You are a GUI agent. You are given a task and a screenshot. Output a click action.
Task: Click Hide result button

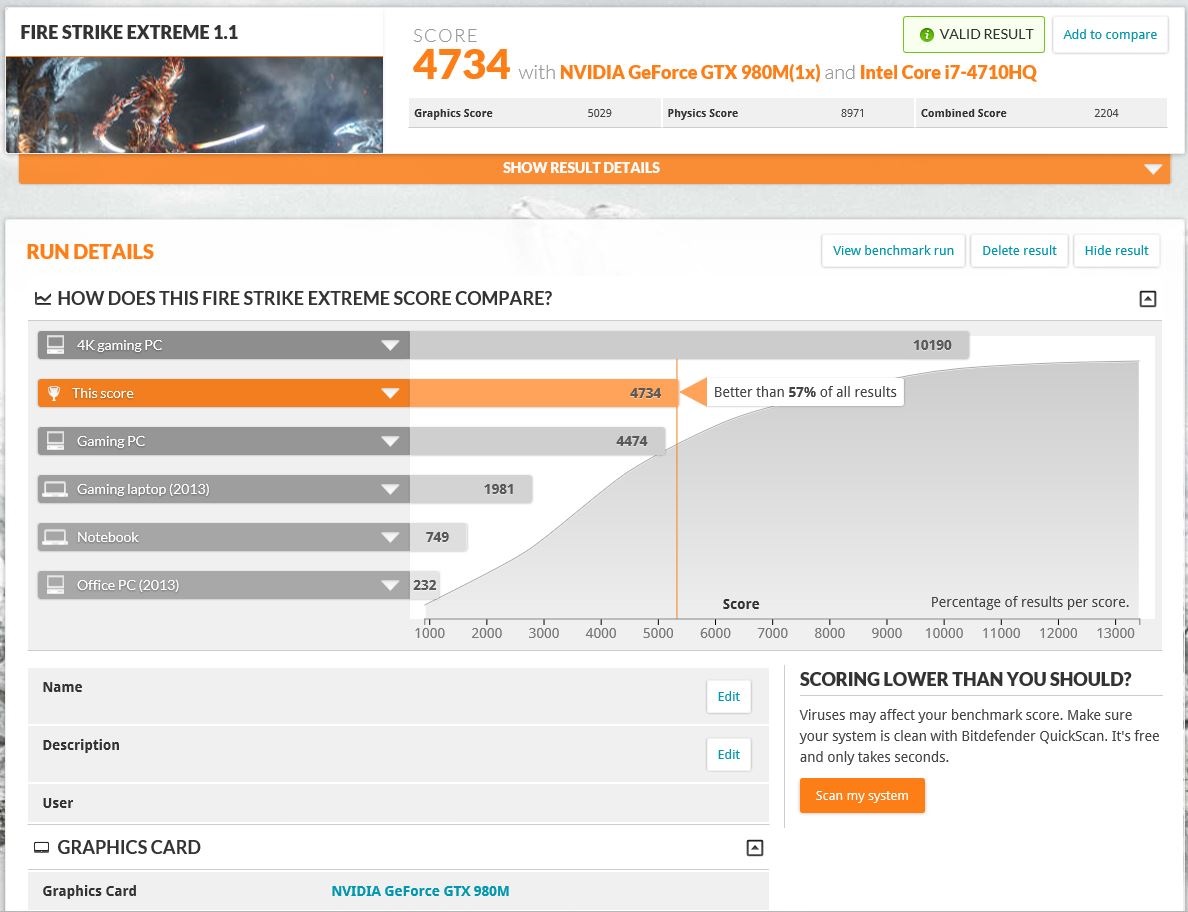point(1116,251)
